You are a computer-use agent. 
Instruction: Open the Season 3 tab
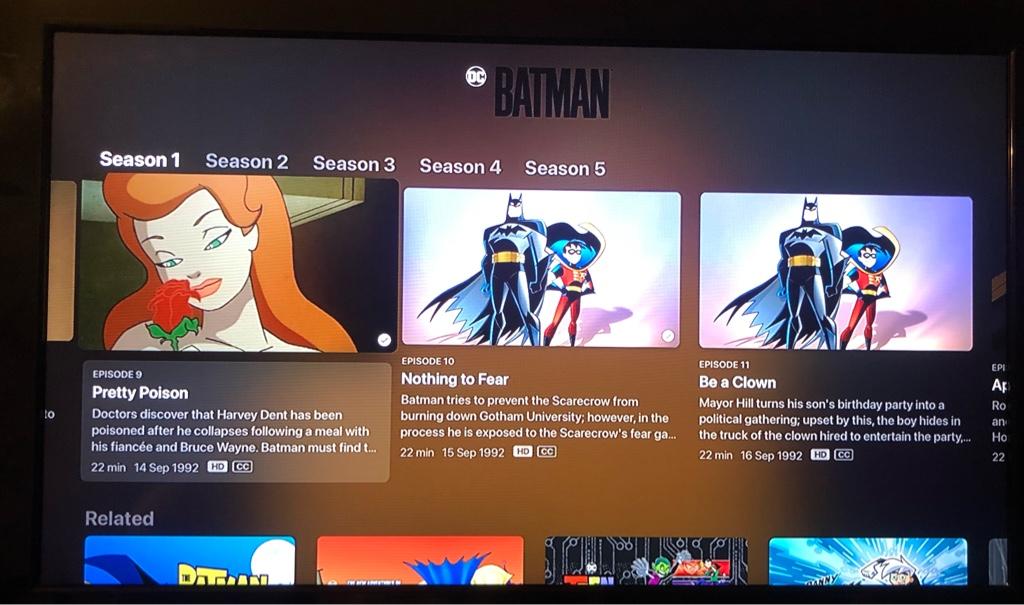tap(354, 163)
